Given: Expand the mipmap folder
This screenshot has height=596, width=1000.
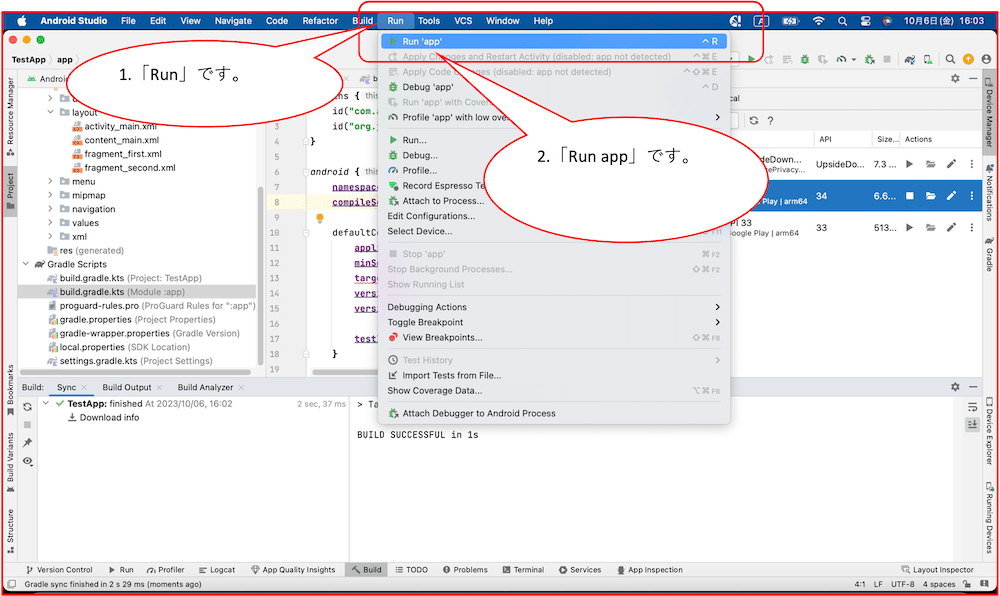Looking at the screenshot, I should tap(50, 195).
